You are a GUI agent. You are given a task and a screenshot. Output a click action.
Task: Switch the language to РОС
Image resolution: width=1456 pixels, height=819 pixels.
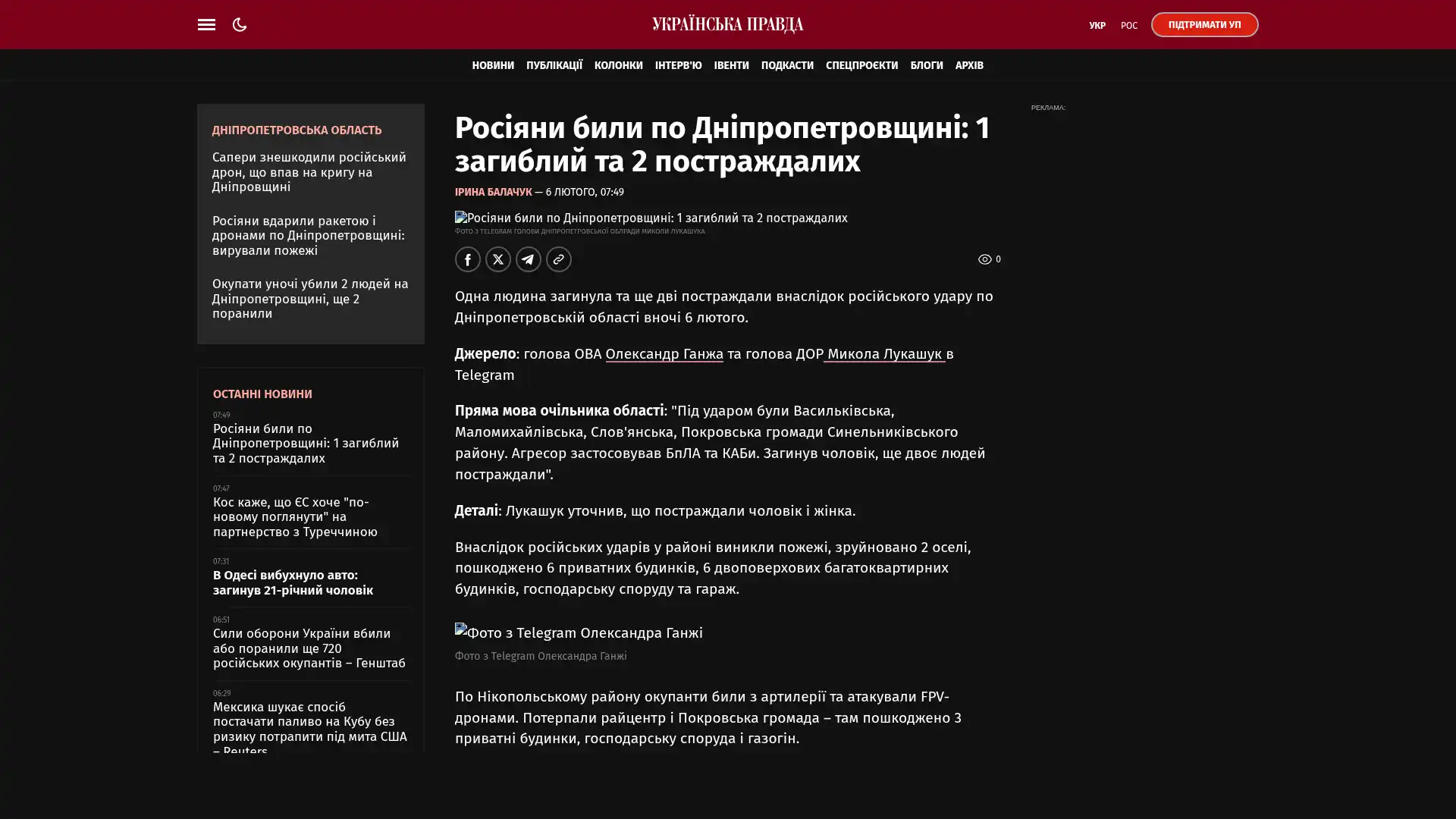coord(1128,26)
